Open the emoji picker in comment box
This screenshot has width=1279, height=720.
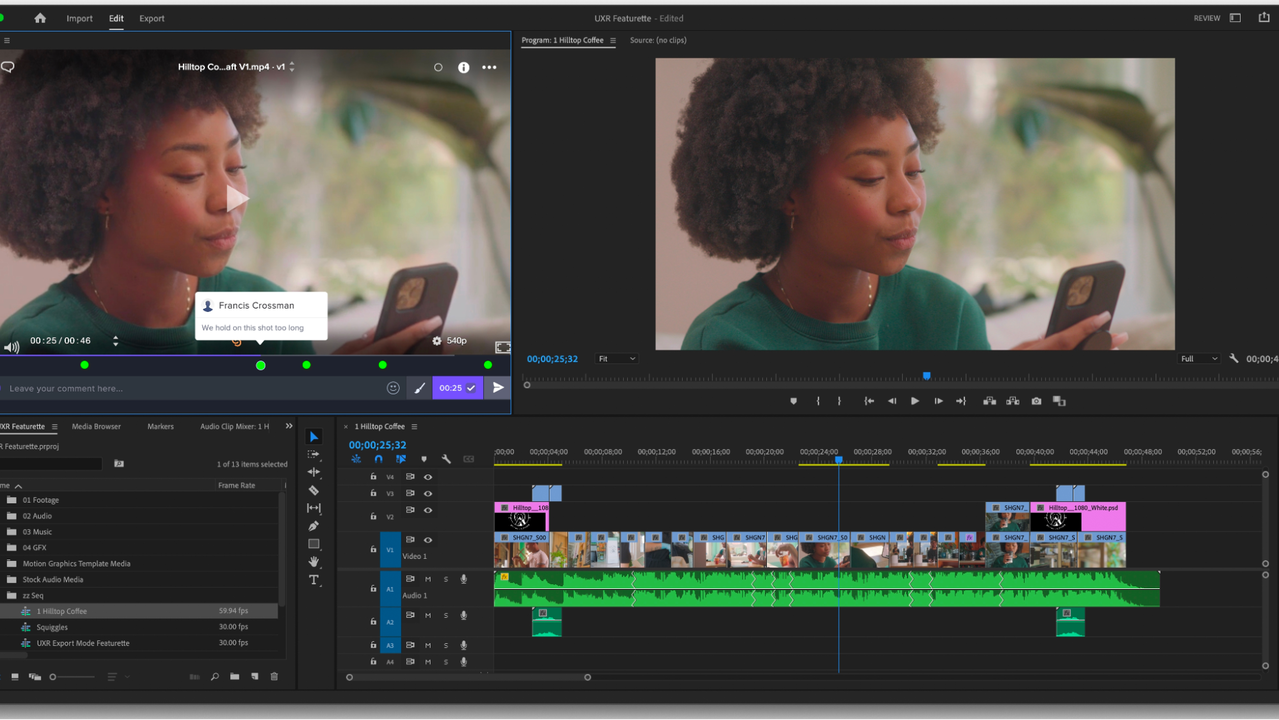pyautogui.click(x=393, y=388)
